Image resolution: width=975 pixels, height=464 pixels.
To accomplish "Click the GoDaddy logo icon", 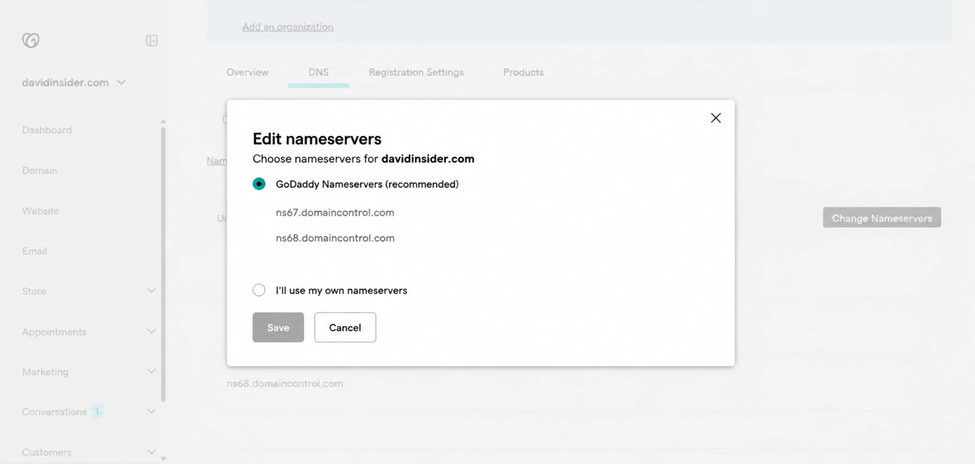I will [x=30, y=40].
